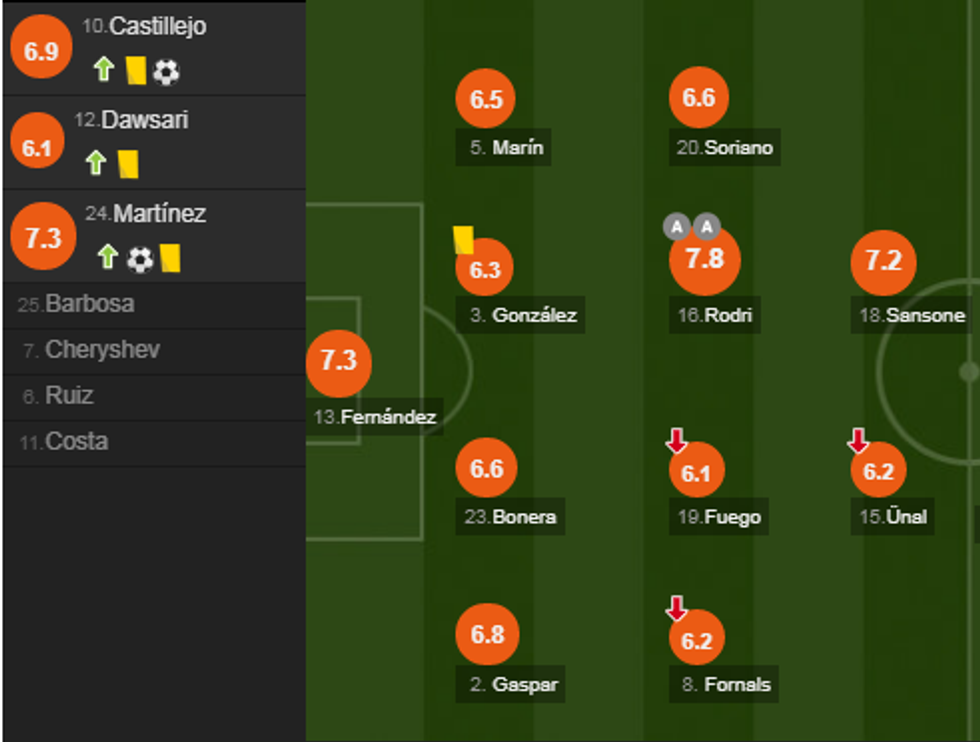Click the assist badge above Rodri

[677, 227]
